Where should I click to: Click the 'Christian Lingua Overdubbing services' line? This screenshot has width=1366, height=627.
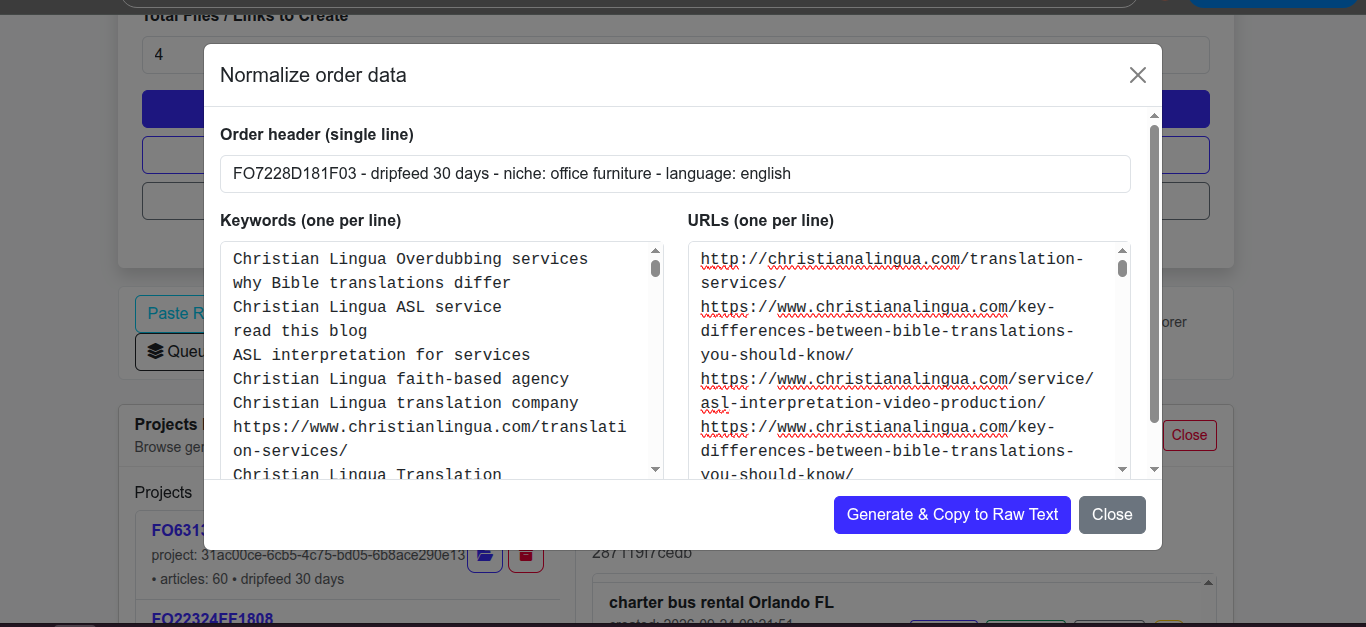[411, 259]
